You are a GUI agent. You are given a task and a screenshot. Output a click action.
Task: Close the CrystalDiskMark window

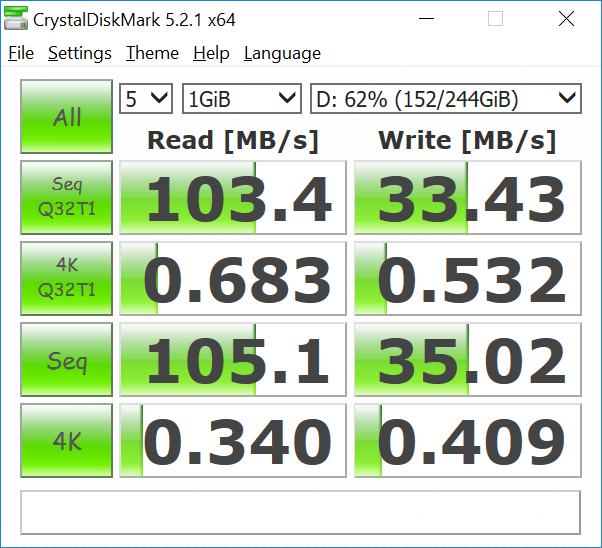point(566,18)
